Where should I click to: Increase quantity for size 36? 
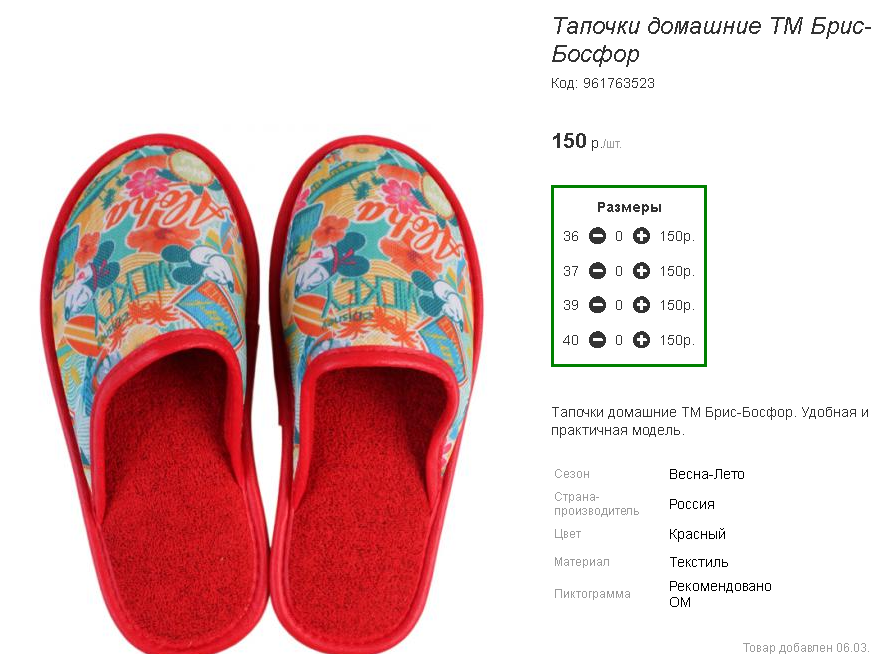[641, 236]
